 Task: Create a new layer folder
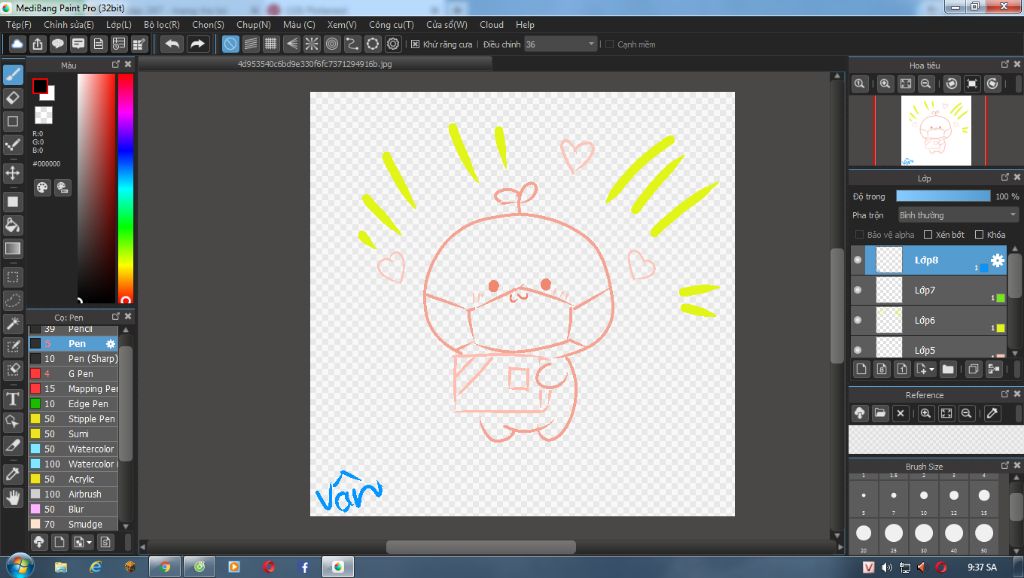[948, 369]
